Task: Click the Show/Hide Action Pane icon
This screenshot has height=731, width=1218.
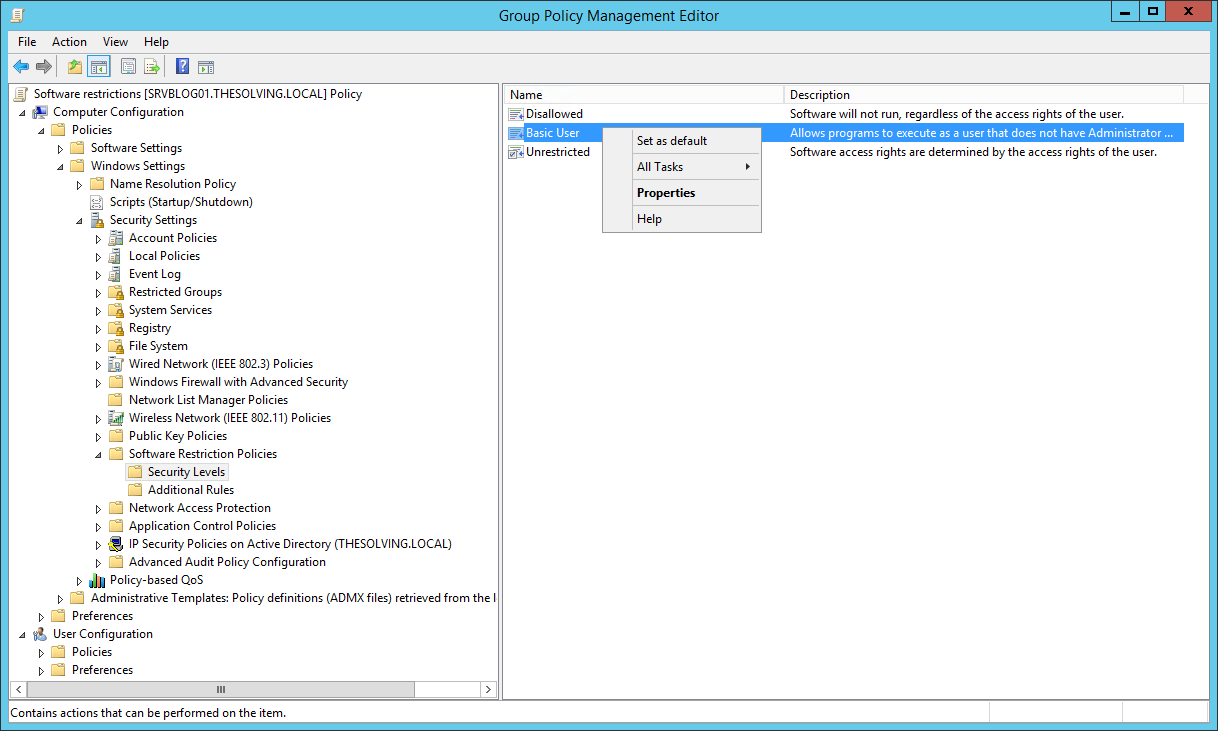Action: 206,67
